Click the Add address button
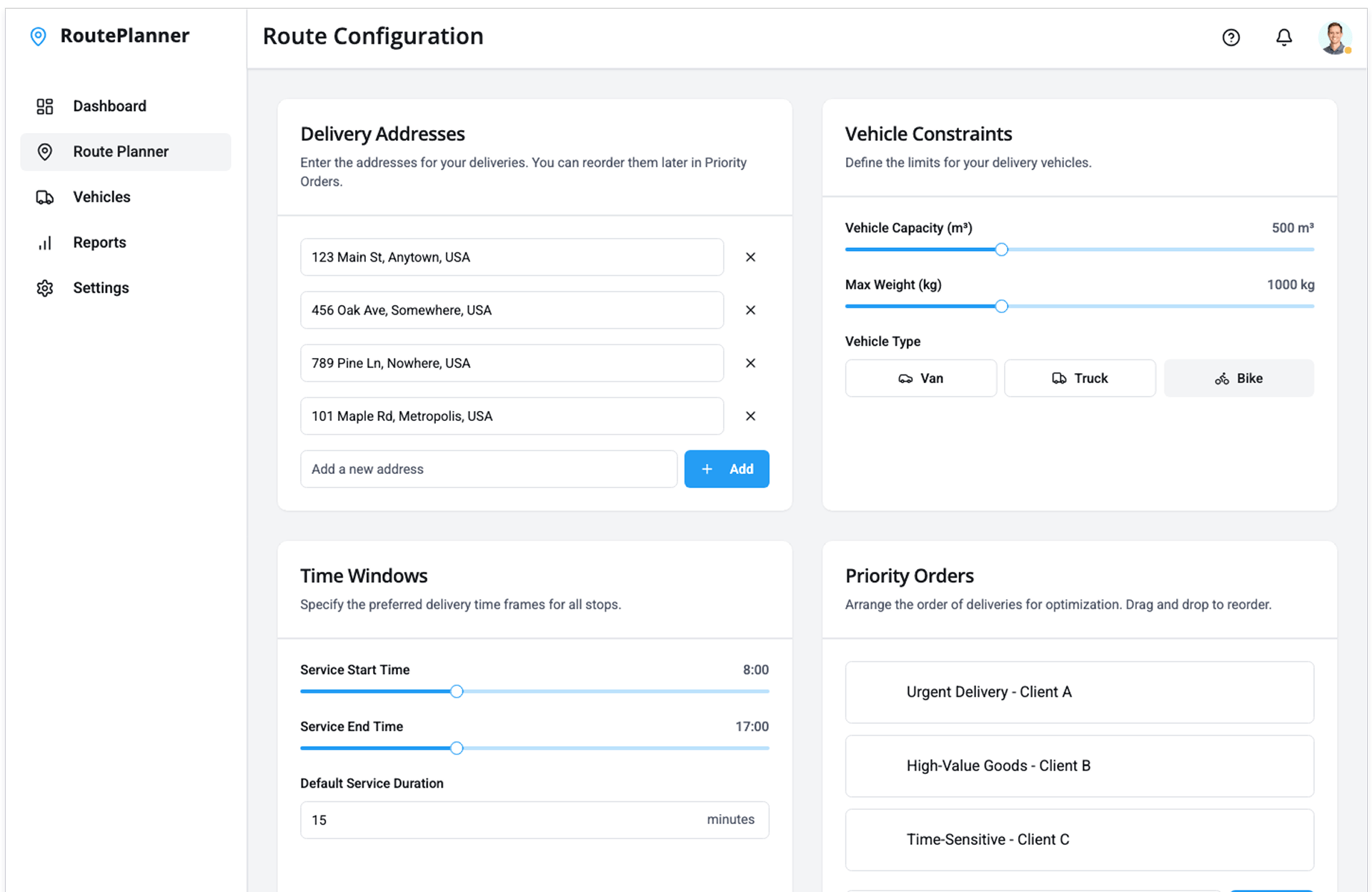The height and width of the screenshot is (892, 1372). 726,469
